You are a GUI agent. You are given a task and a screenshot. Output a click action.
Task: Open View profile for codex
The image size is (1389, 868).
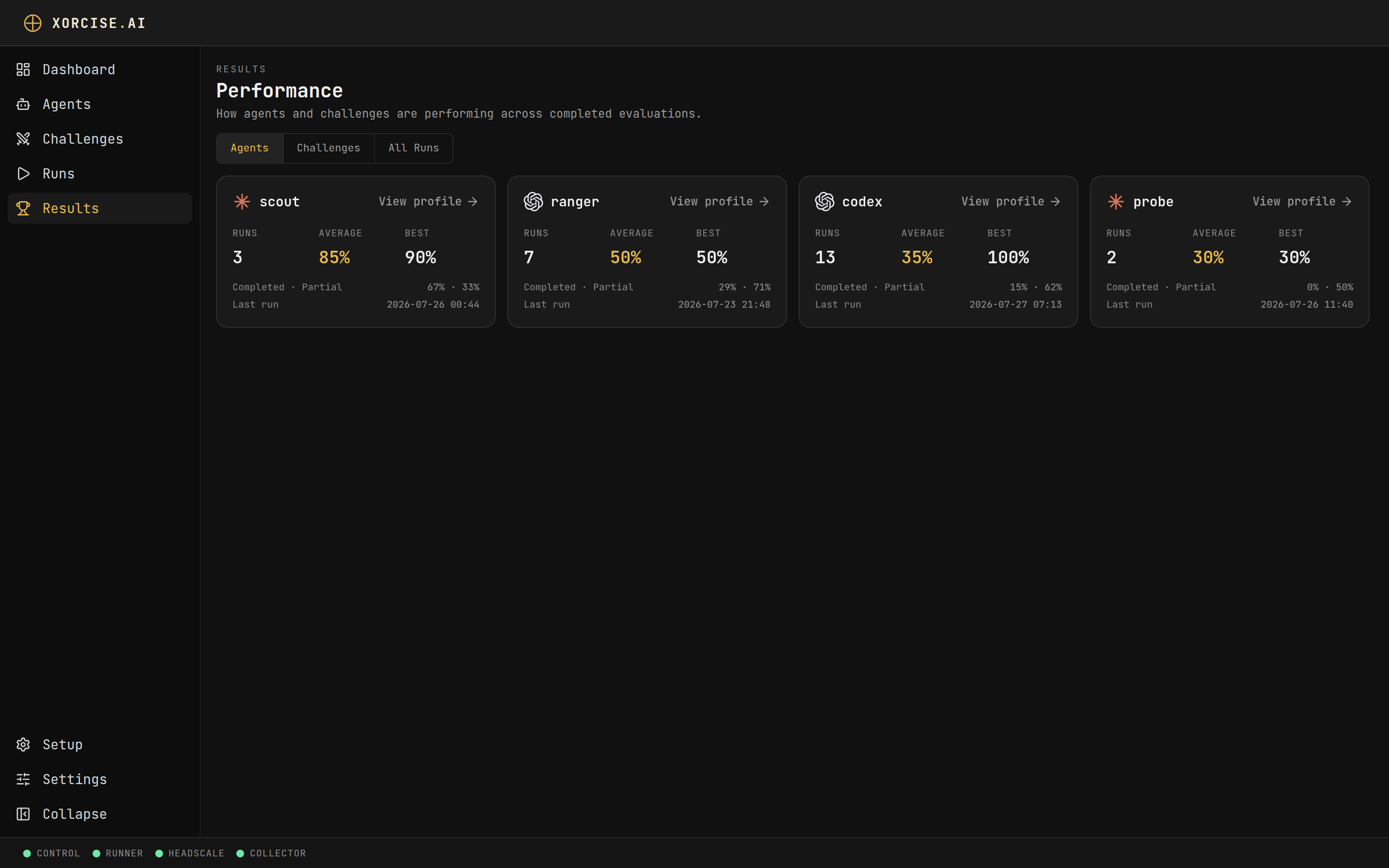pyautogui.click(x=1011, y=202)
